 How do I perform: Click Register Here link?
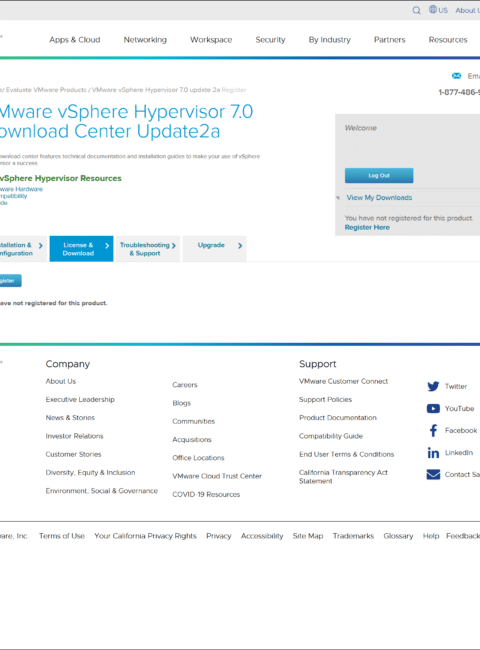[x=367, y=227]
